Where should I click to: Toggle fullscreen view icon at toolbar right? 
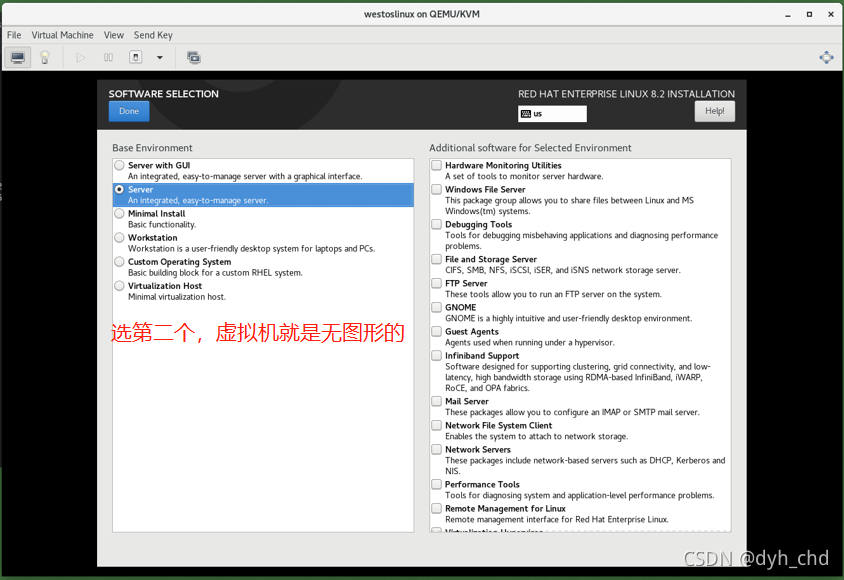point(826,58)
